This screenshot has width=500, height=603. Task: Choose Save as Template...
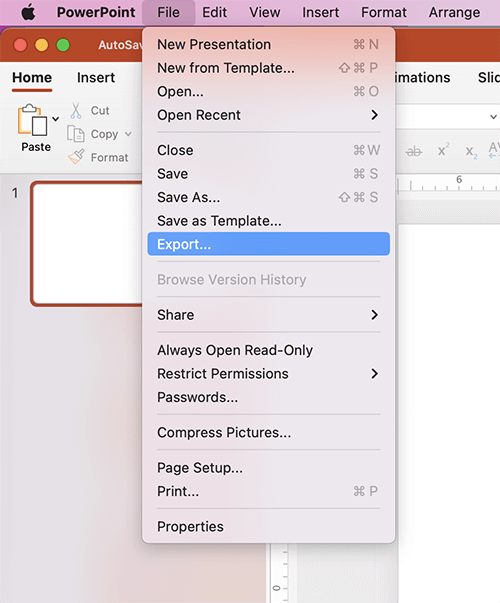pos(268,221)
